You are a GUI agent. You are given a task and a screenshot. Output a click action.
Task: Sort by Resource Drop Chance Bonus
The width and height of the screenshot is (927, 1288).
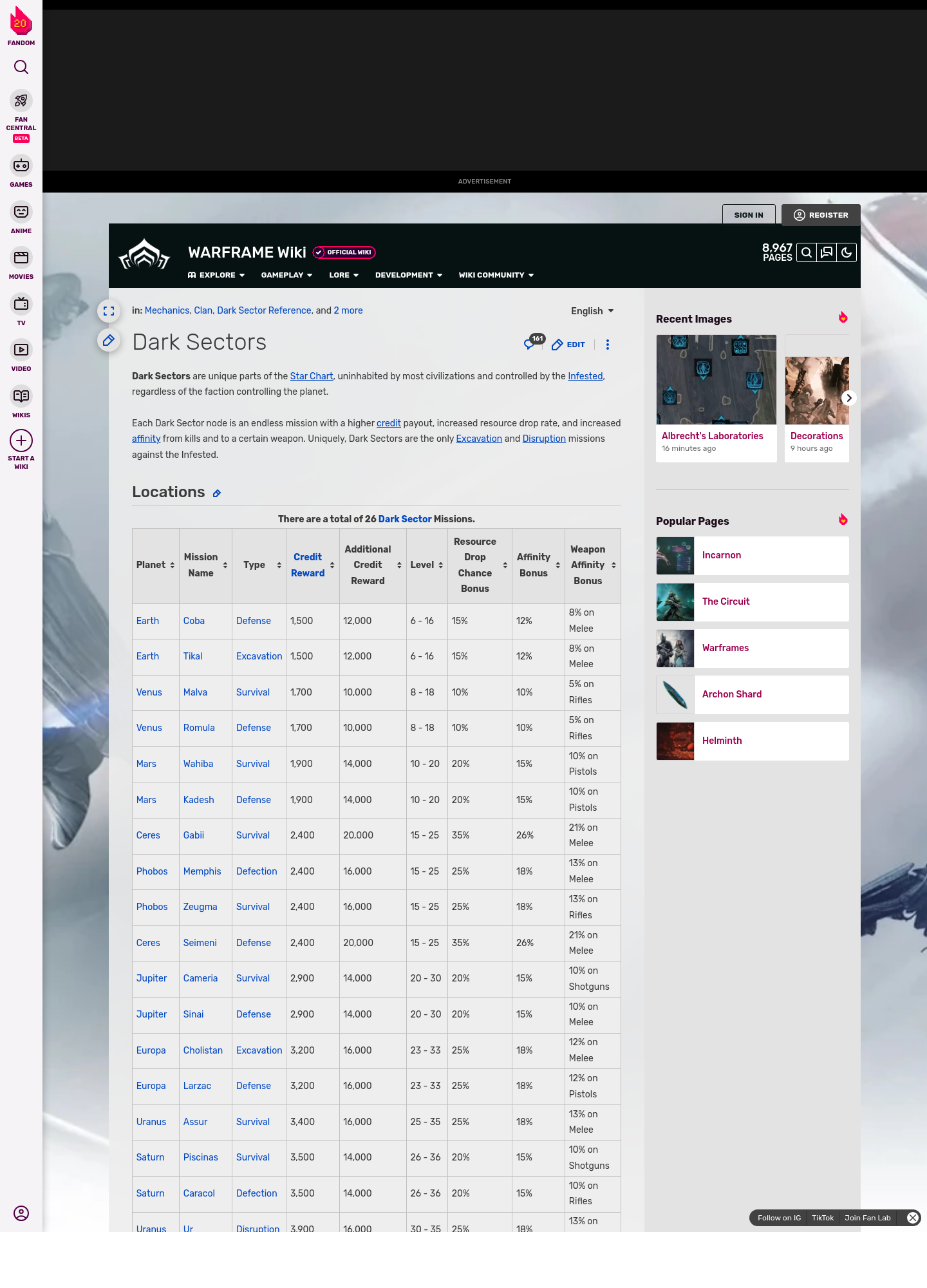[x=505, y=565]
